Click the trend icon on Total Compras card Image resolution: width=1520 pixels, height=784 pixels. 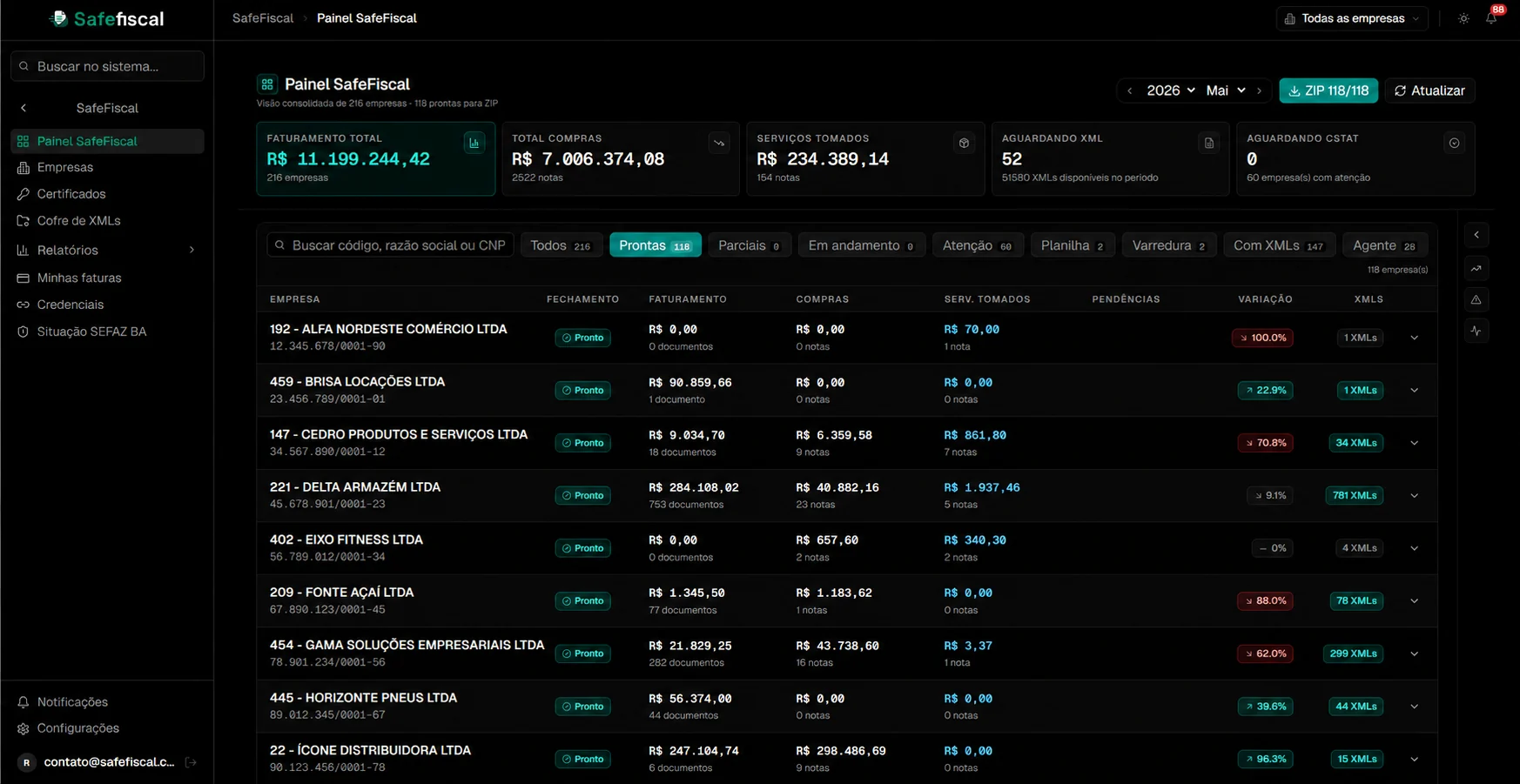719,143
